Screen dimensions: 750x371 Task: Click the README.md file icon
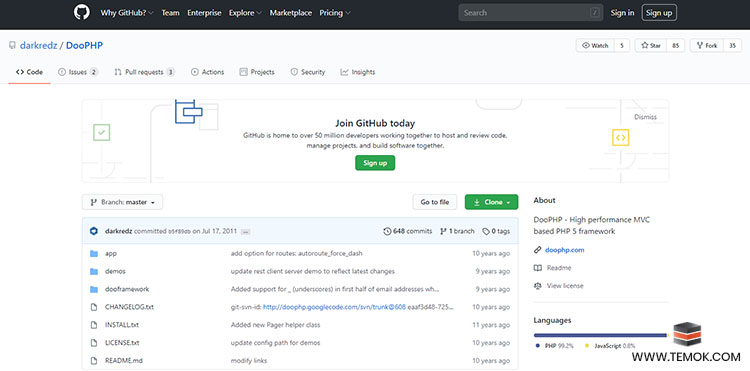click(x=94, y=360)
